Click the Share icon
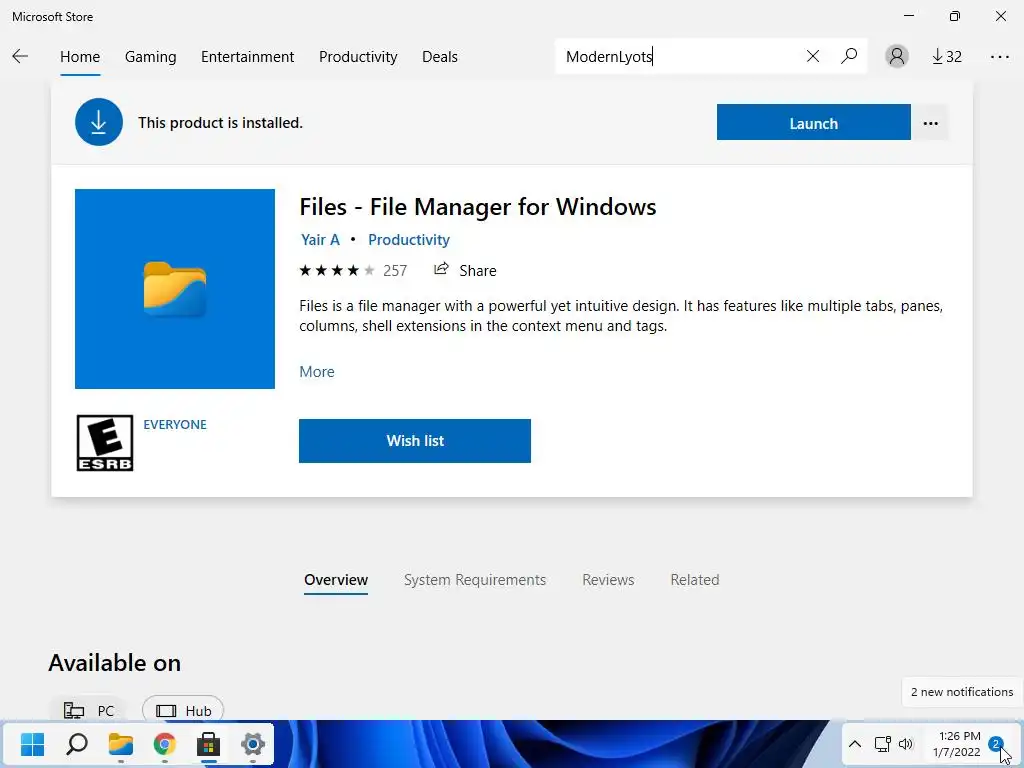 (x=441, y=269)
